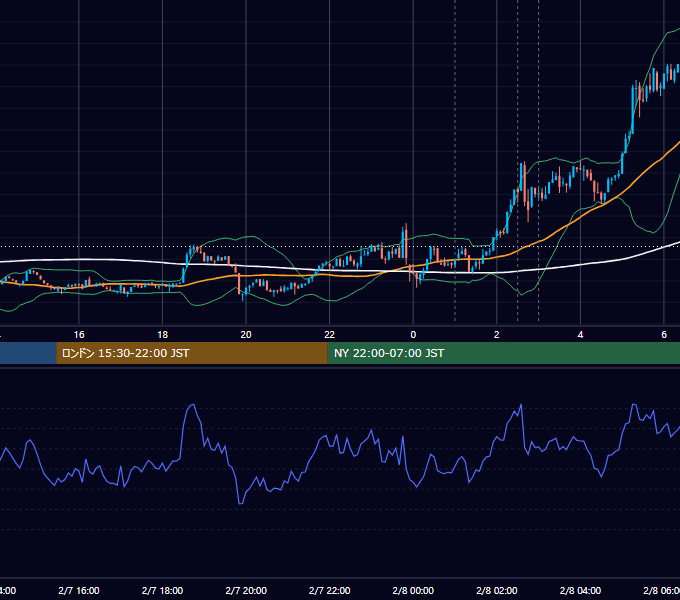Click the 2/8 04:00 date label
The image size is (680, 600).
point(580,590)
